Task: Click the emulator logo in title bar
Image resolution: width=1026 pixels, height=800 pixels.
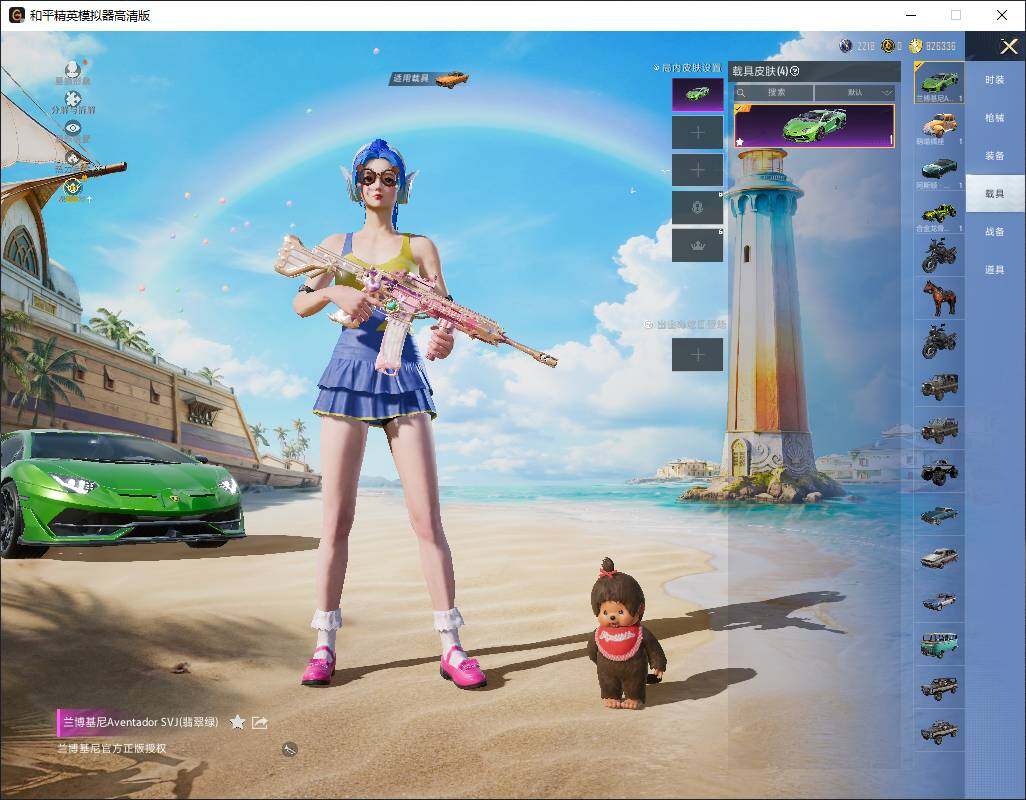Action: tap(16, 15)
